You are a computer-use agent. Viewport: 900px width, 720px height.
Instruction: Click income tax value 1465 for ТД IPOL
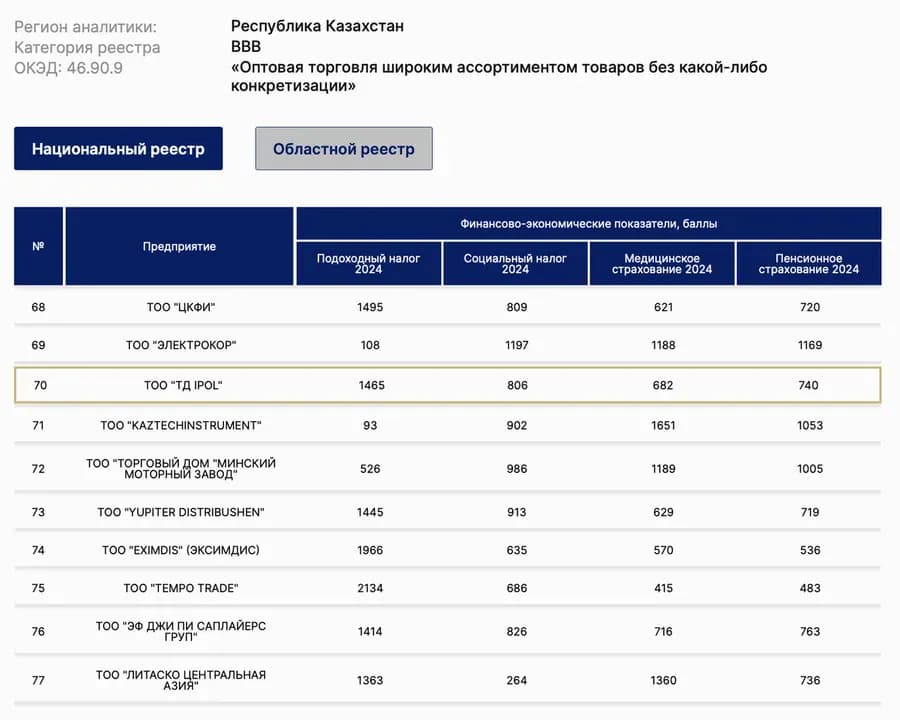point(372,385)
